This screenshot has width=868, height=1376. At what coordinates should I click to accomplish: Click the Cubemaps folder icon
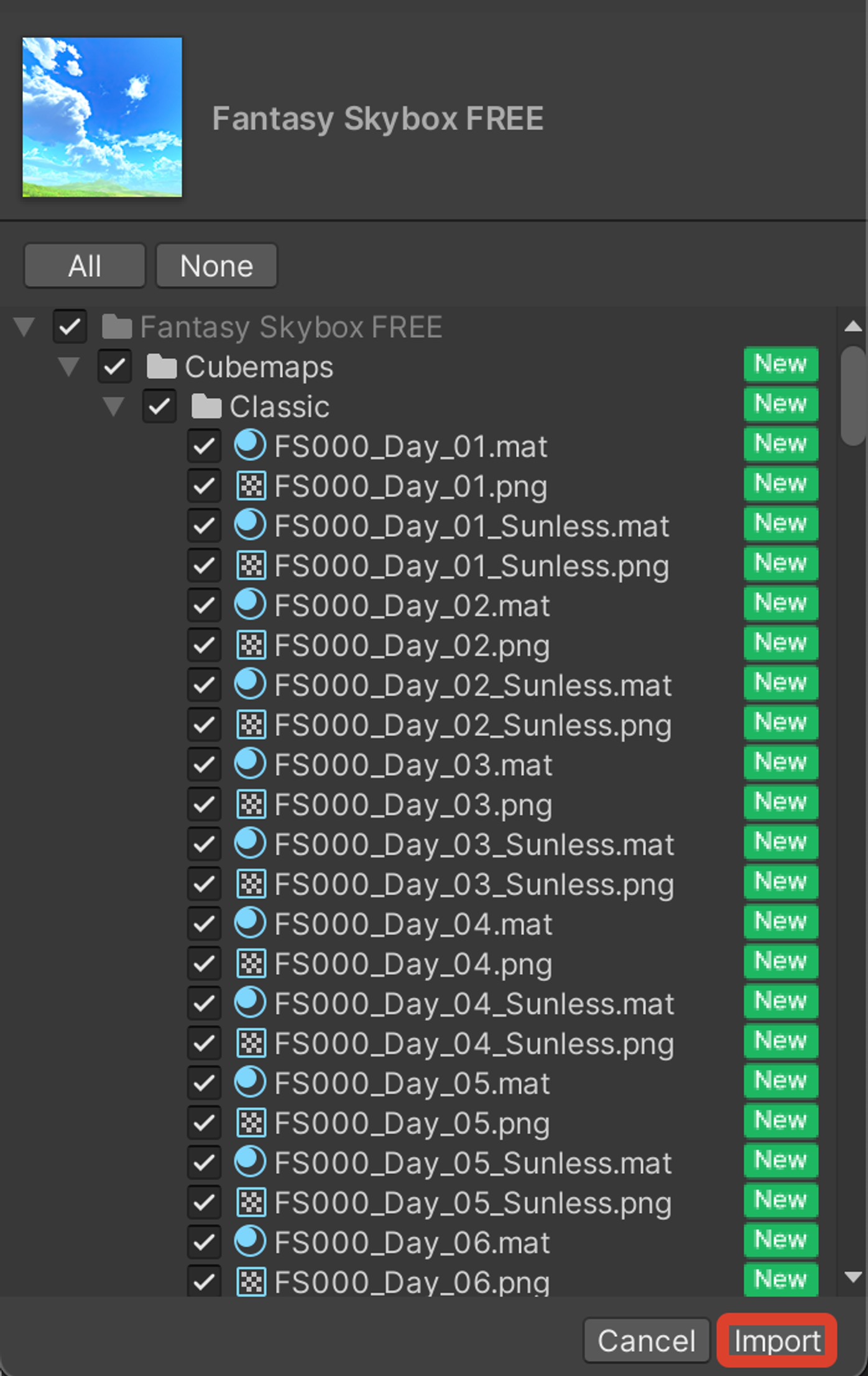(x=162, y=366)
